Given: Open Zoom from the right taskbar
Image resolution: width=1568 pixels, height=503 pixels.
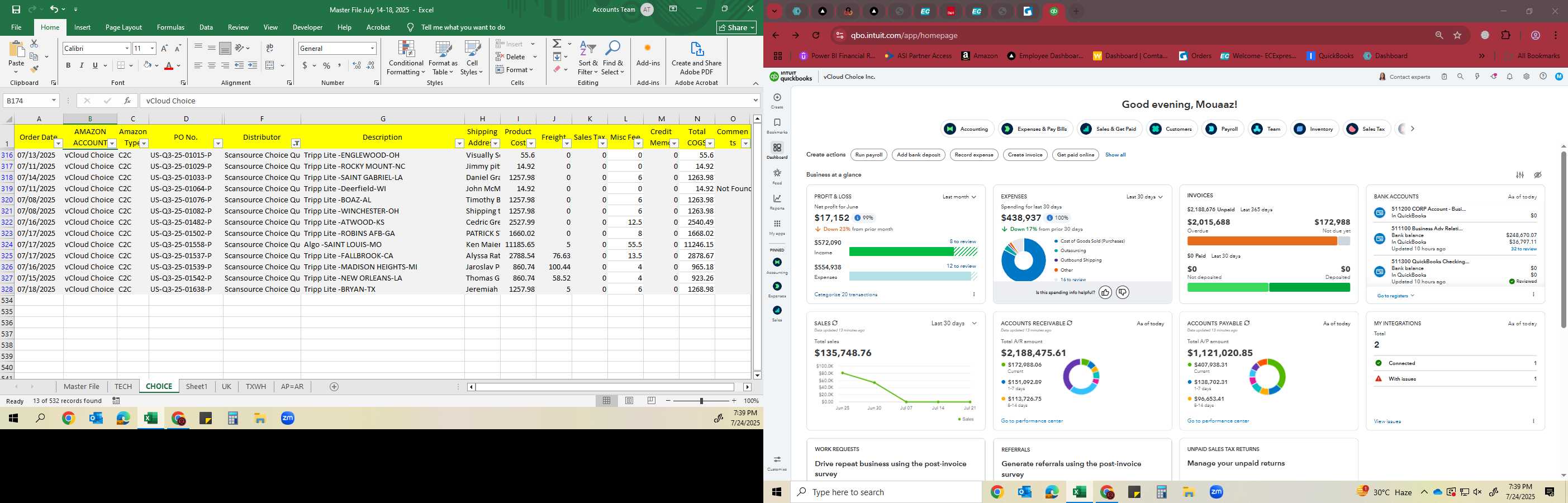Looking at the screenshot, I should point(1216,492).
